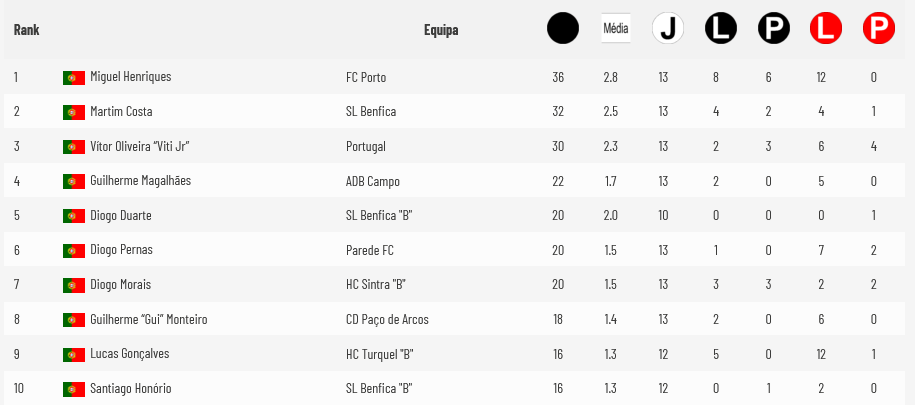The image size is (915, 405).
Task: Select HC Sintra "B" team name
Action: tap(376, 285)
